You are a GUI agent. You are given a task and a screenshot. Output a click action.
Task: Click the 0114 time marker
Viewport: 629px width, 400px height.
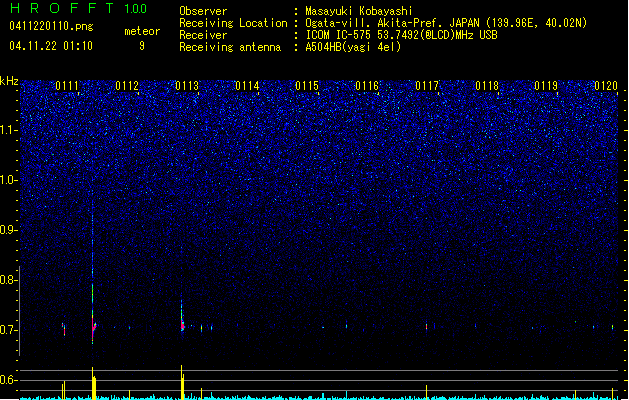pos(247,86)
